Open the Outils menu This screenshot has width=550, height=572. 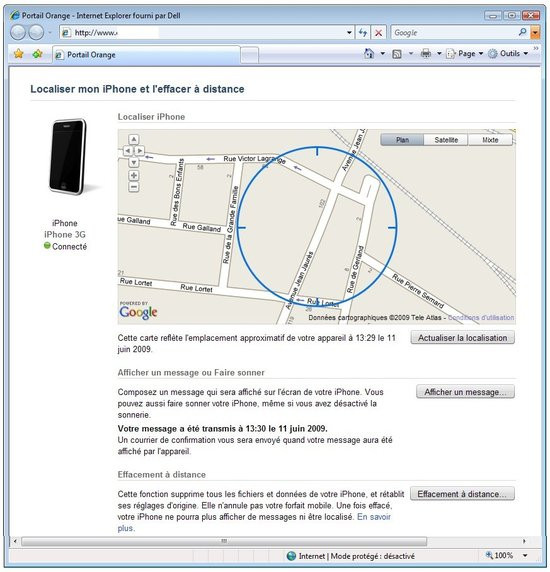coord(508,54)
